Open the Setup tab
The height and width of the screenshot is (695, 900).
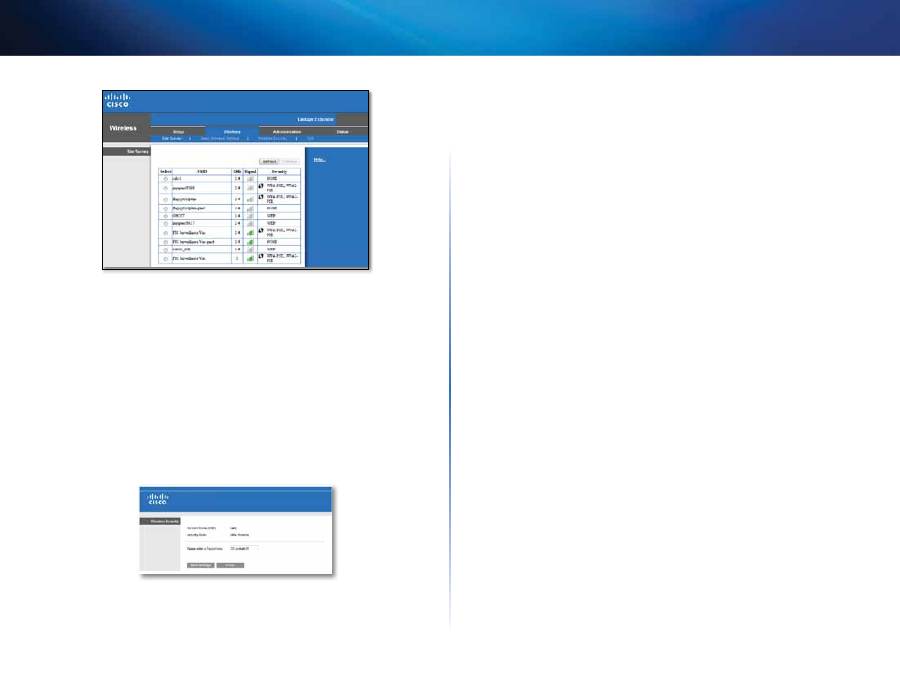178,131
